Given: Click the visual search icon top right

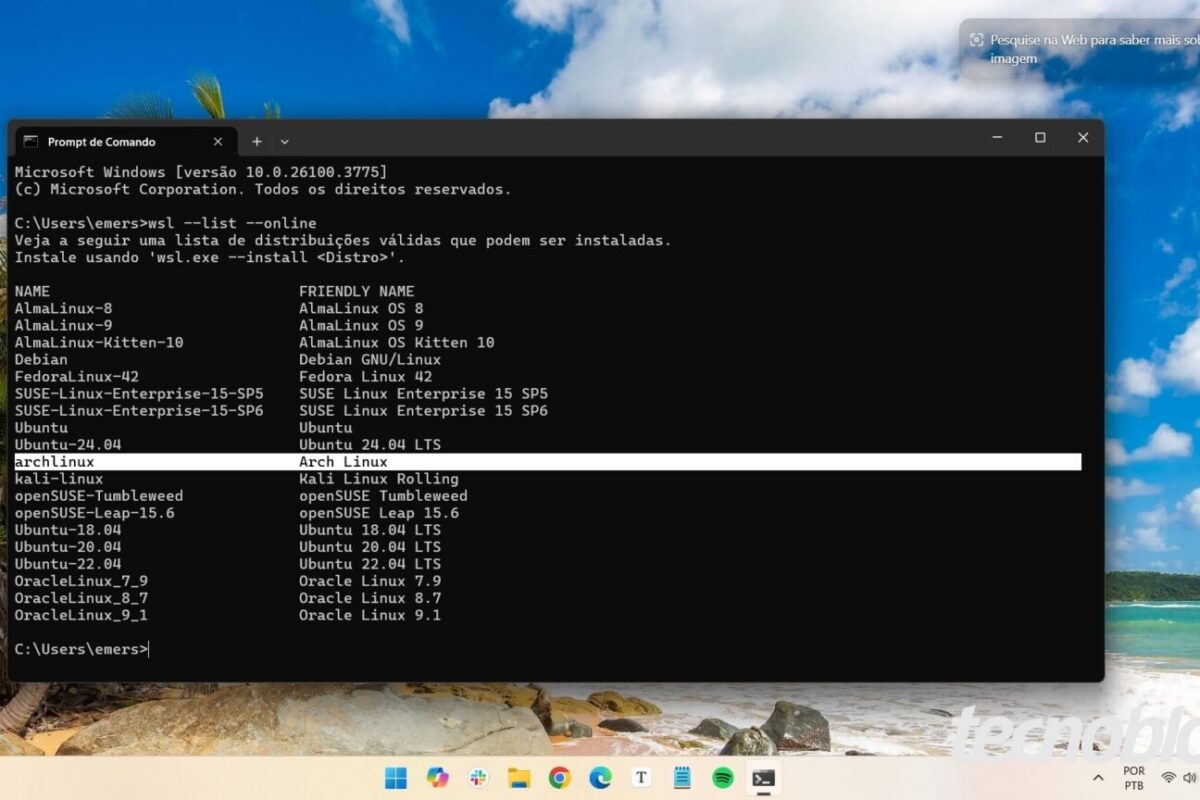Looking at the screenshot, I should pyautogui.click(x=976, y=40).
